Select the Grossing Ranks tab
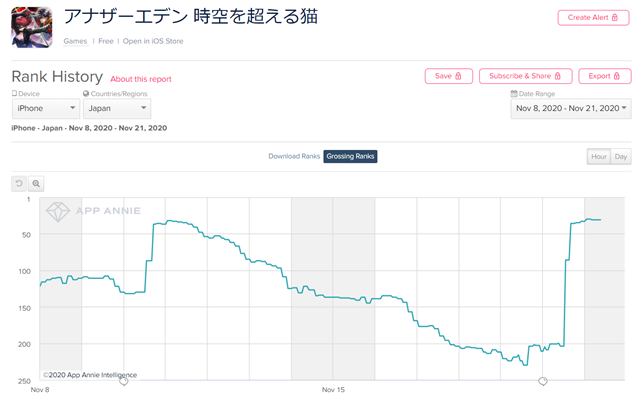 pos(350,156)
